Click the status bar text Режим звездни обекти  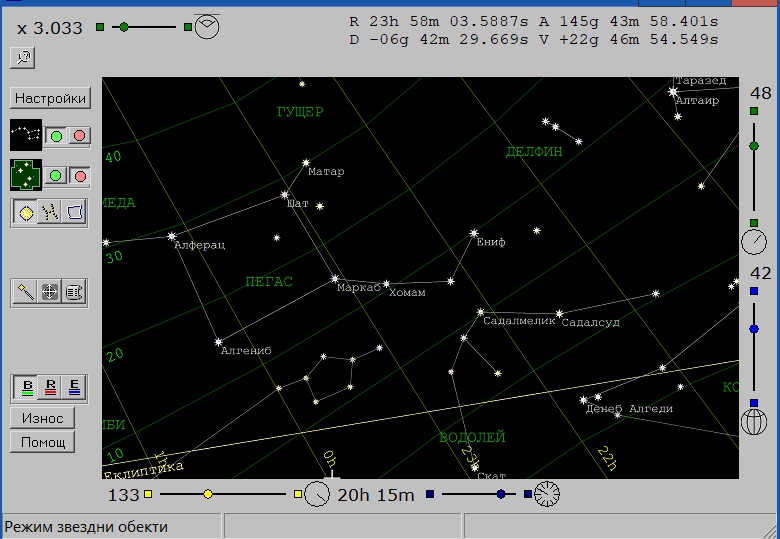tap(86, 527)
